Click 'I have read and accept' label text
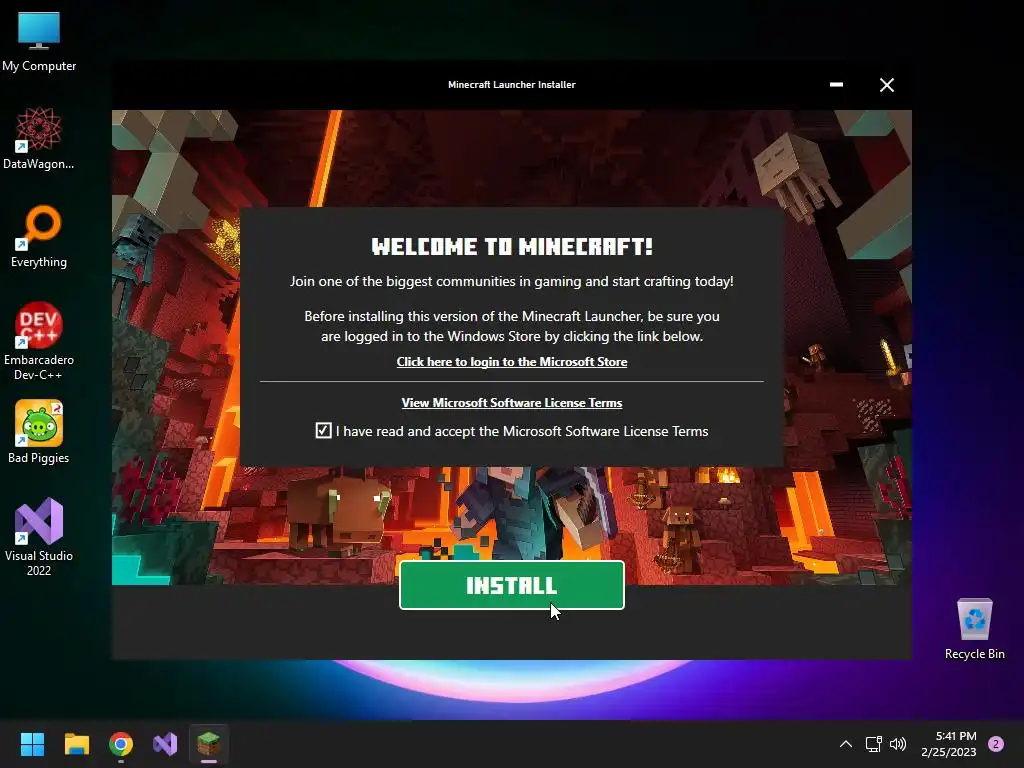 tap(522, 431)
